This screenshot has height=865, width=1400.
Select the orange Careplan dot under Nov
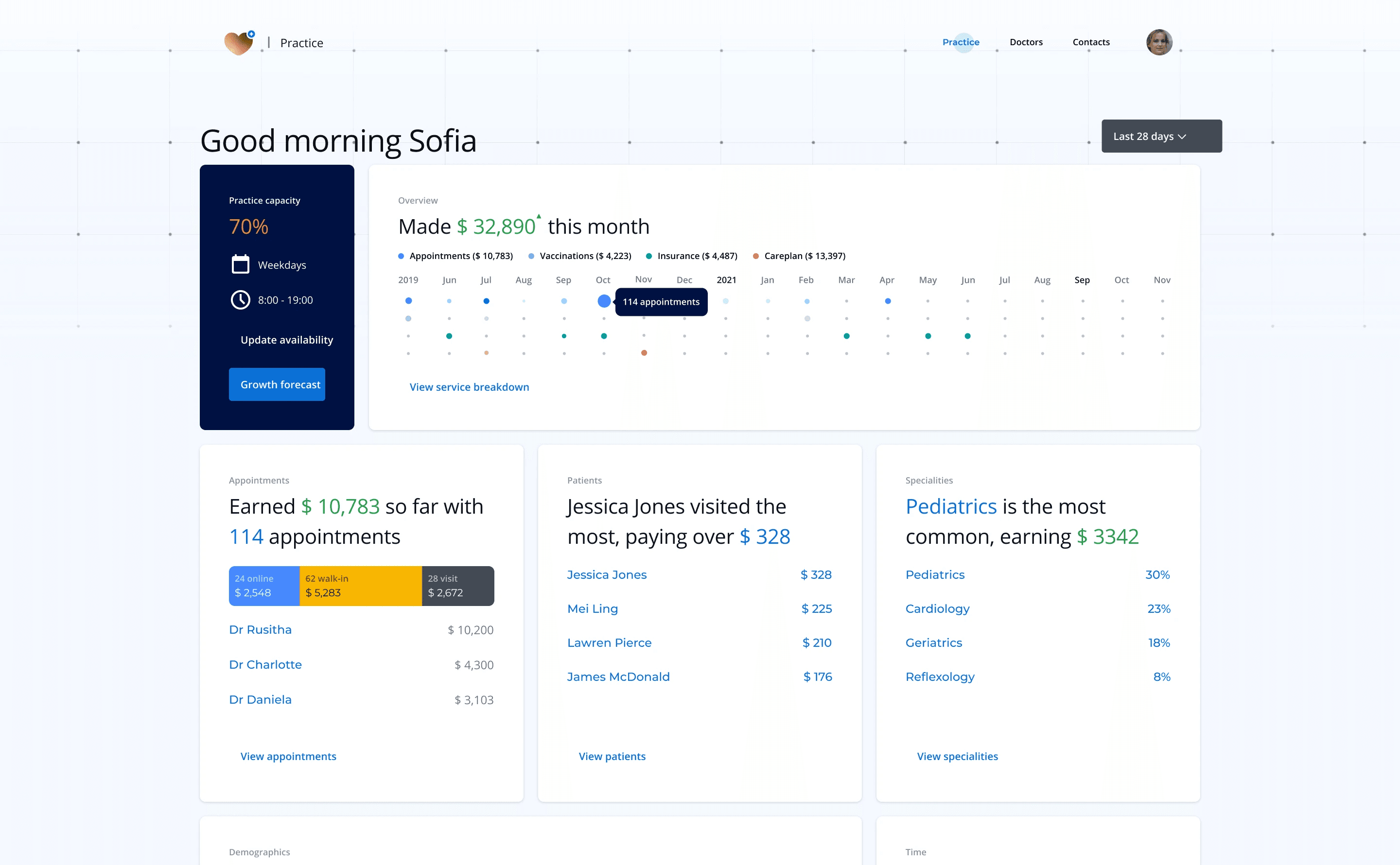point(644,353)
